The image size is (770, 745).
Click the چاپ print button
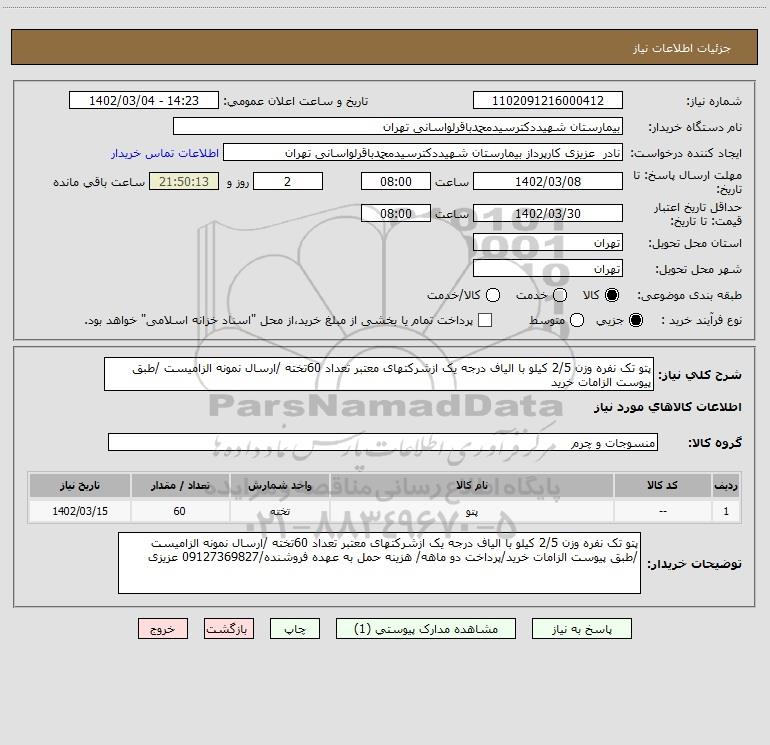pos(295,629)
